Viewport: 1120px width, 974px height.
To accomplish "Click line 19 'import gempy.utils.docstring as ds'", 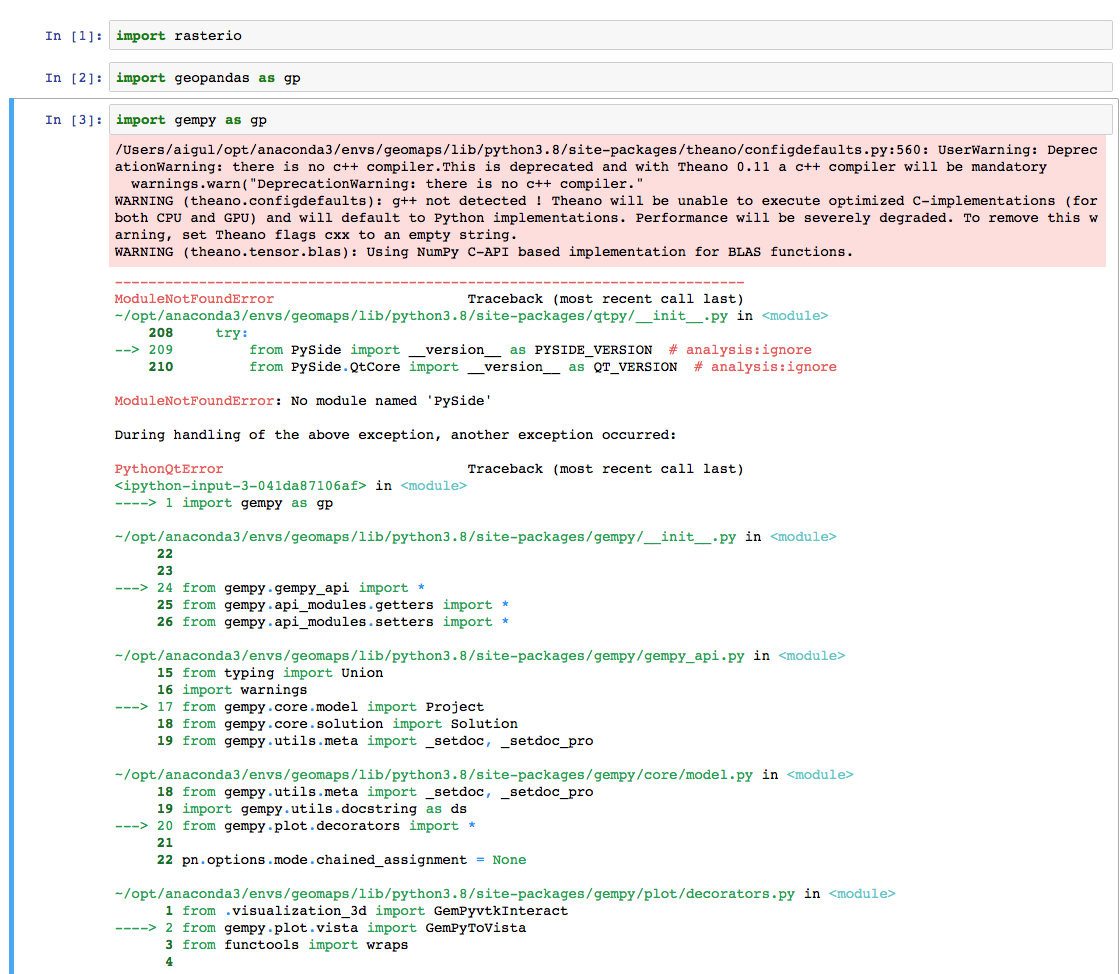I will coord(311,809).
